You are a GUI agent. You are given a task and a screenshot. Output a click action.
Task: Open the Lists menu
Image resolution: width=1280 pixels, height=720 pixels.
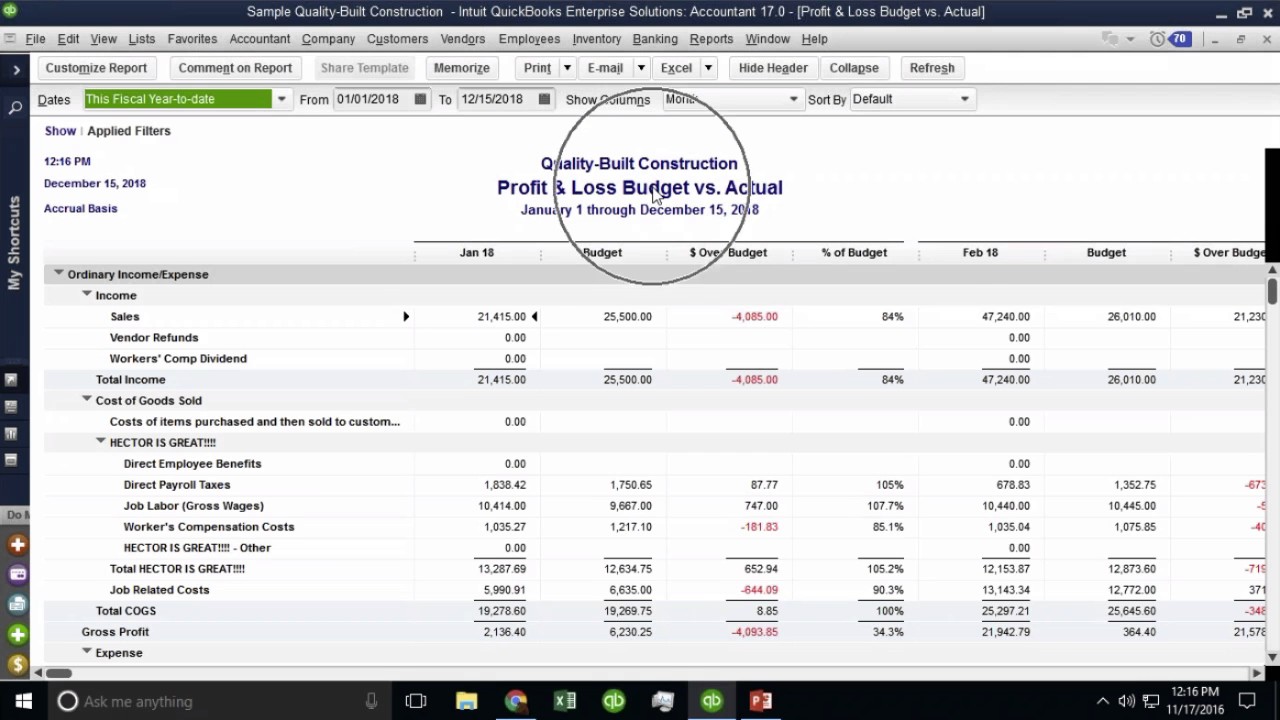[141, 39]
